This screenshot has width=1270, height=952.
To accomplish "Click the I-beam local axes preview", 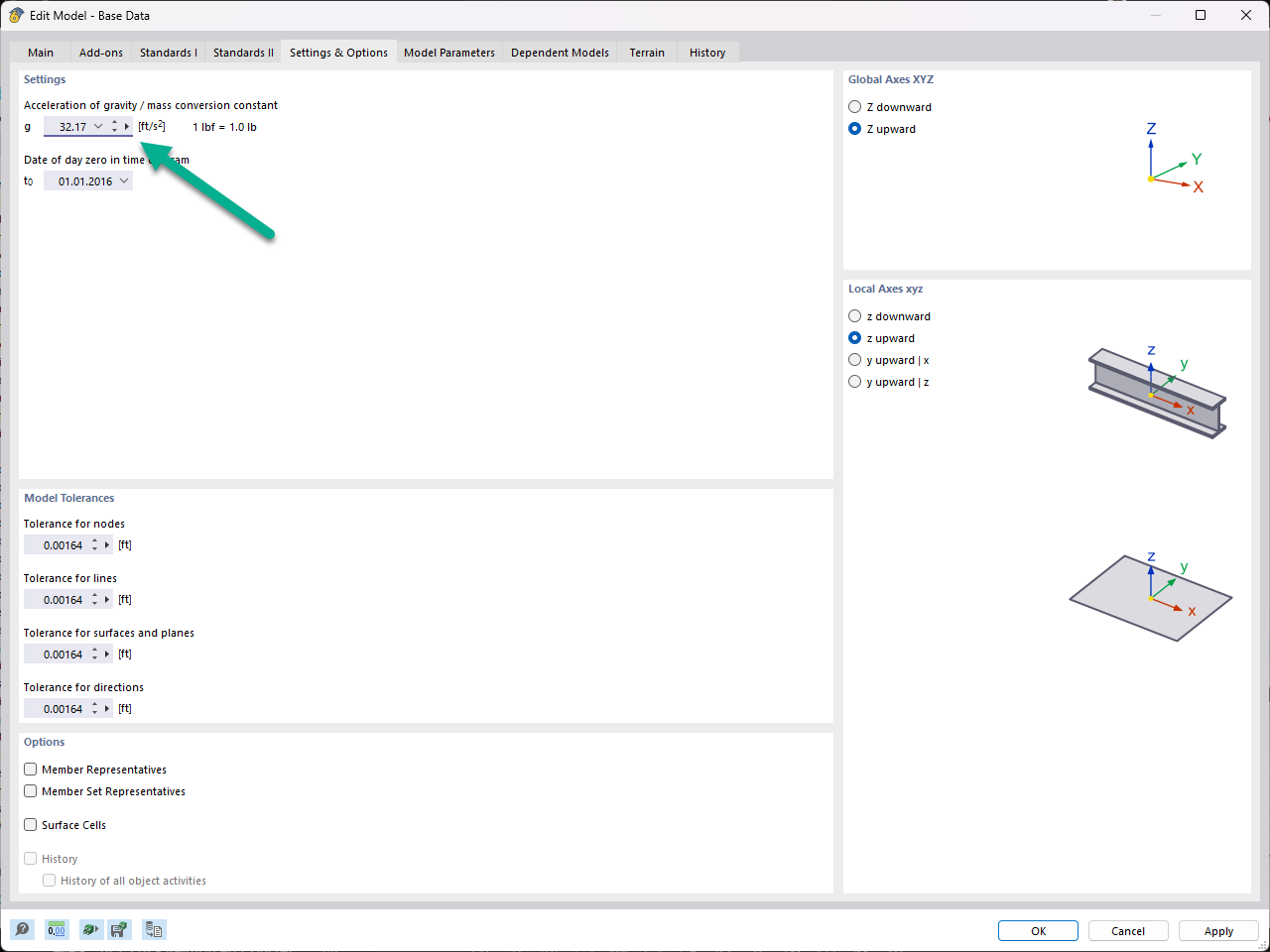I will pos(1158,392).
